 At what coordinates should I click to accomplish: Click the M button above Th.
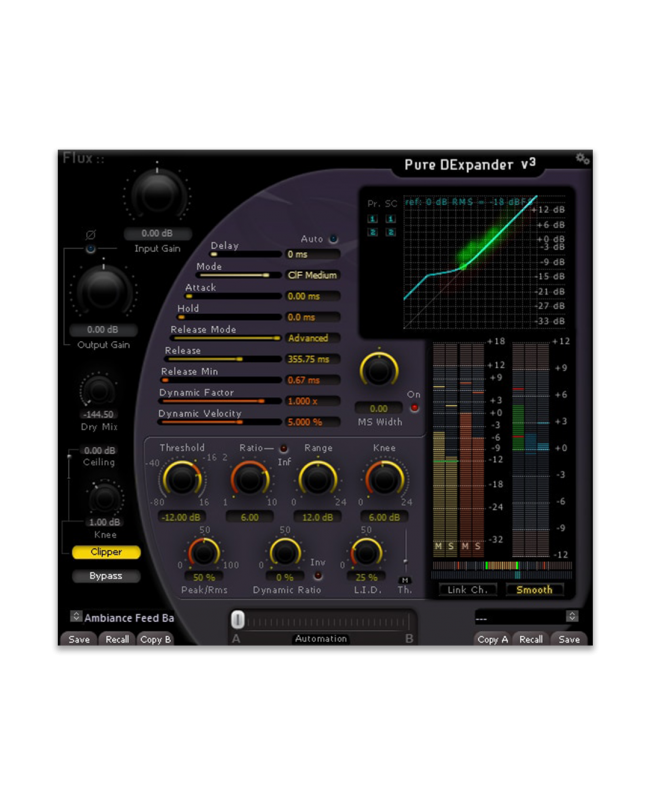(405, 580)
